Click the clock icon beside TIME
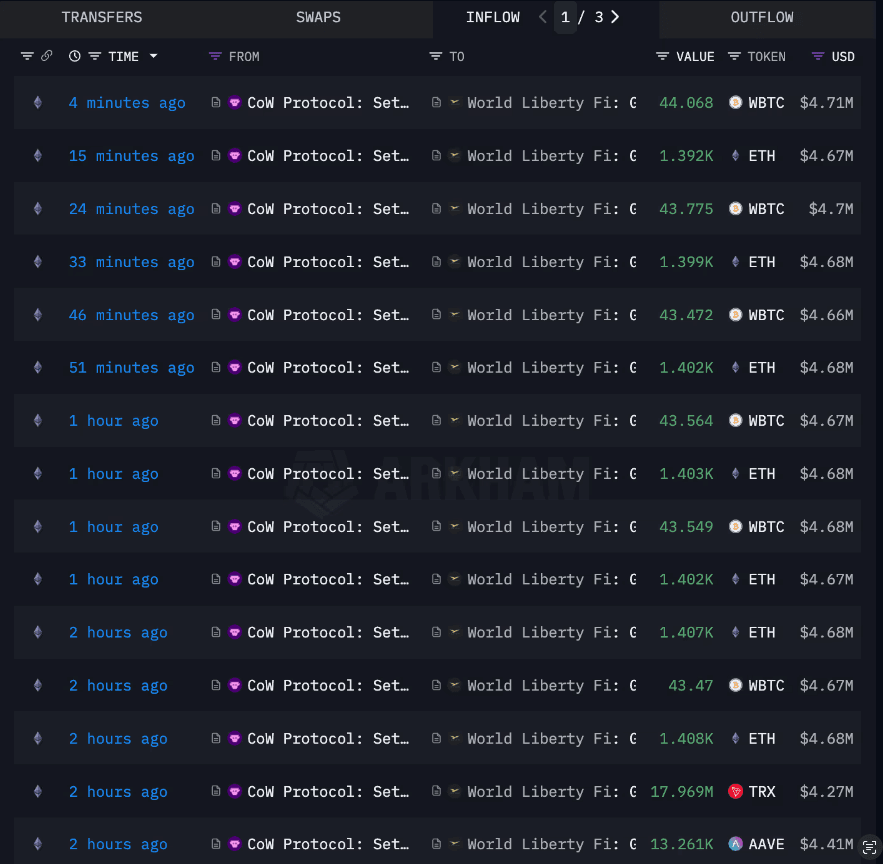 click(x=75, y=56)
